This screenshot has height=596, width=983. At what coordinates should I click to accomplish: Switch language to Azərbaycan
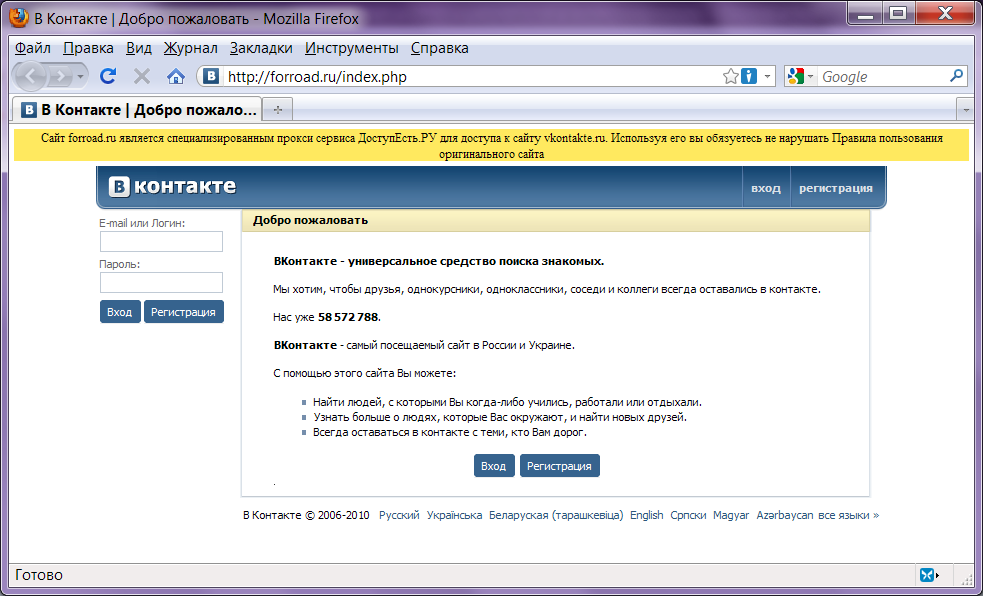coord(785,515)
